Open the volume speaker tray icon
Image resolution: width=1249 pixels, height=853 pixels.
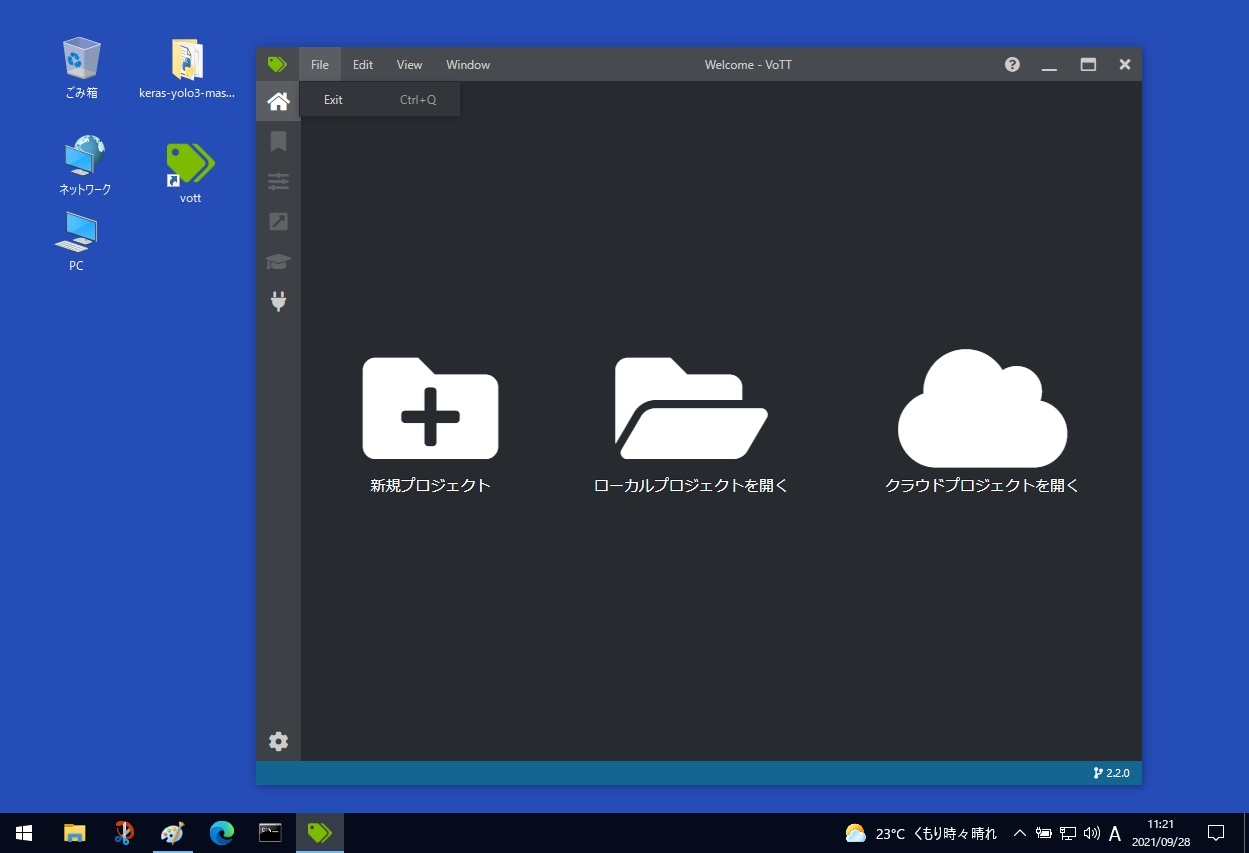coord(1092,833)
